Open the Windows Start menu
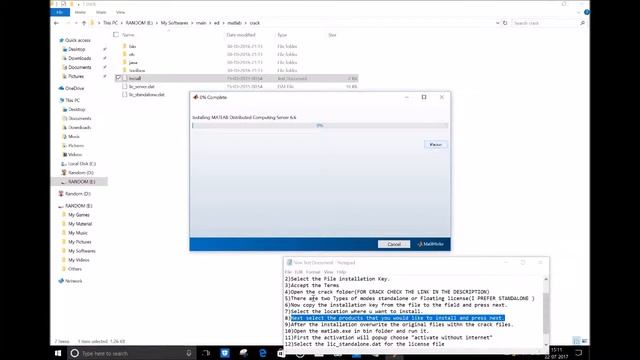 pyautogui.click(x=58, y=353)
